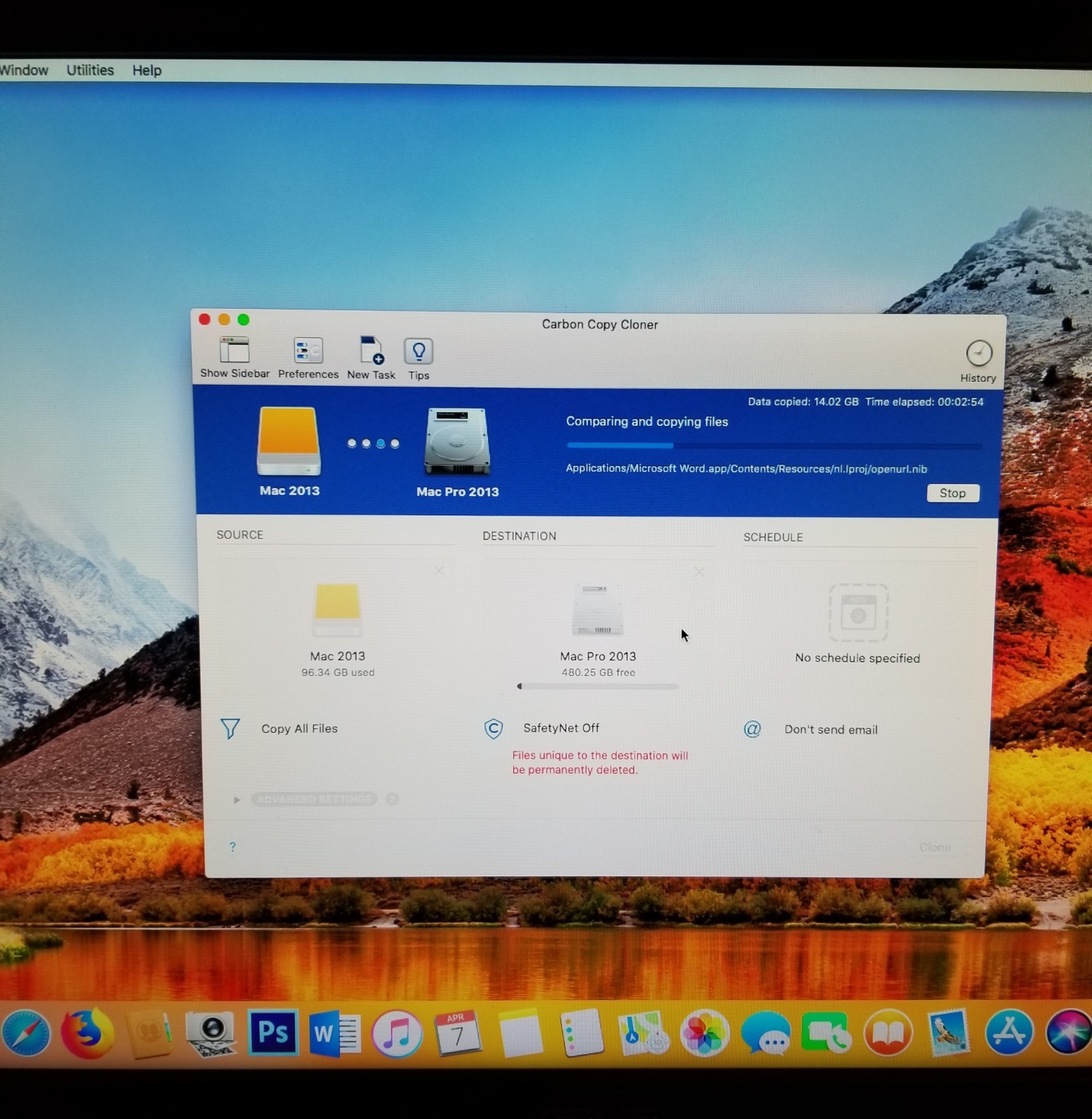Viewport: 1092px width, 1119px height.
Task: Open FaceTime from the Dock
Action: (827, 1033)
